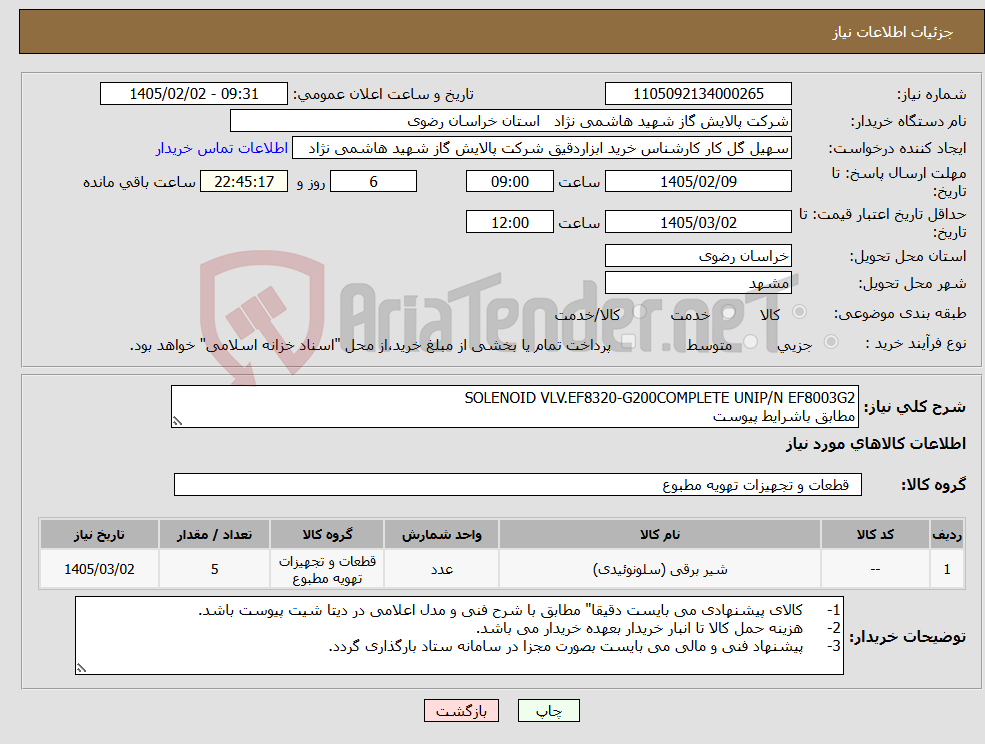Click the تاریخ نیاز column header
985x744 pixels.
point(99,534)
